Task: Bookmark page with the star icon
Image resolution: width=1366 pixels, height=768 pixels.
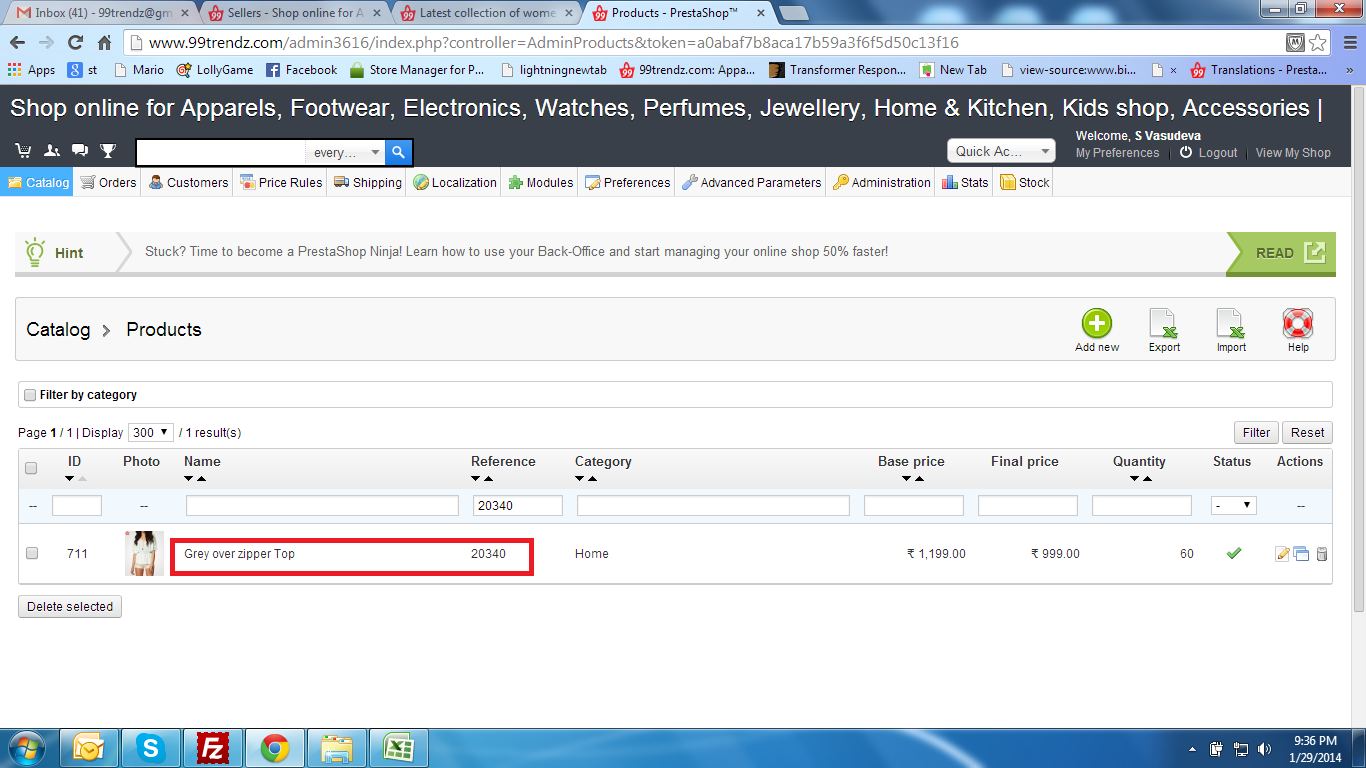Action: (1318, 43)
